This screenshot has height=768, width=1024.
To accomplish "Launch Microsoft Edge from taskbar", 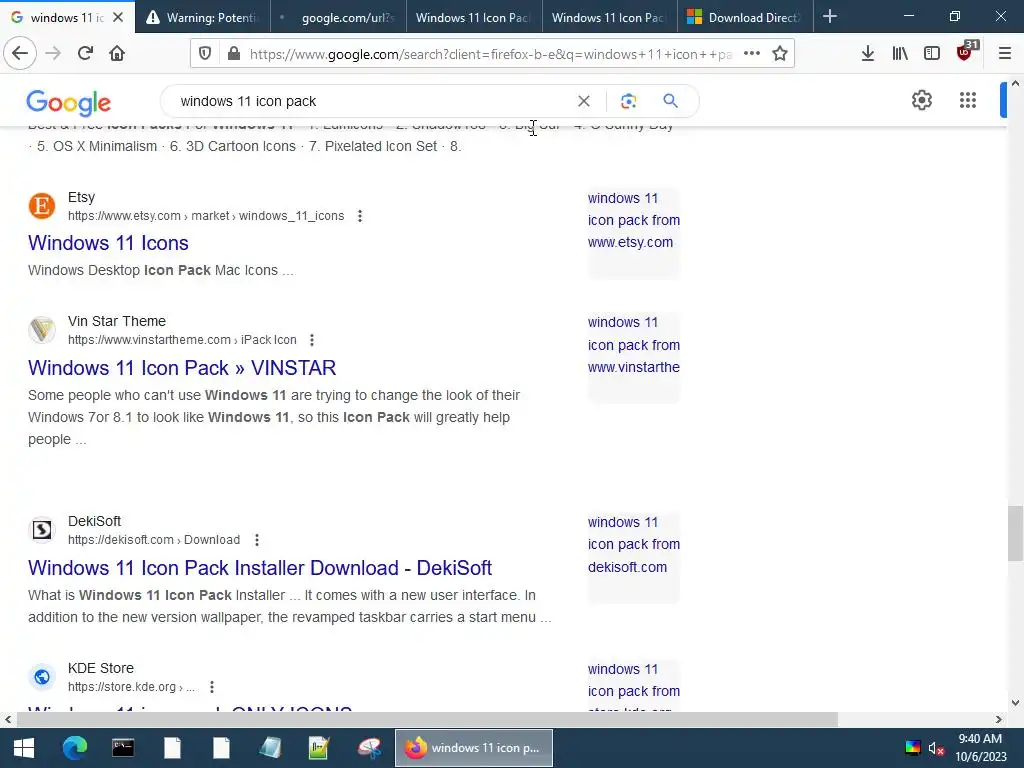I will [x=74, y=748].
